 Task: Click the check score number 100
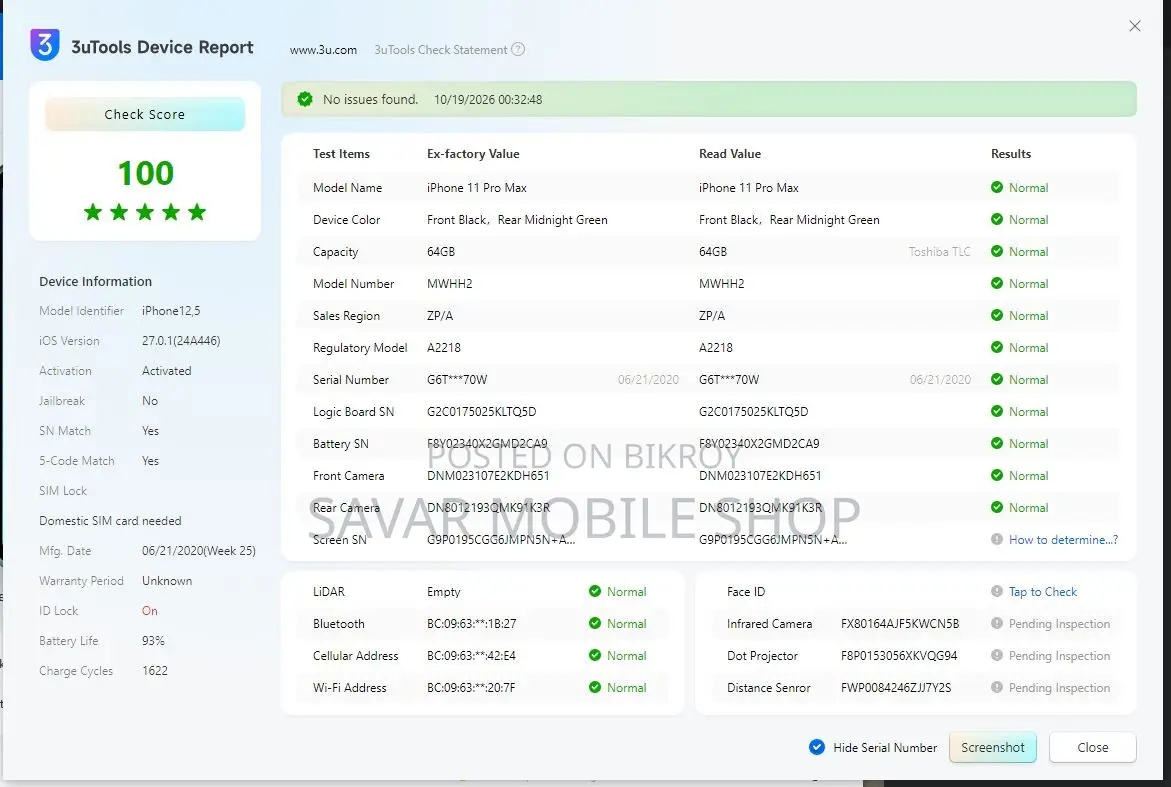pos(146,173)
